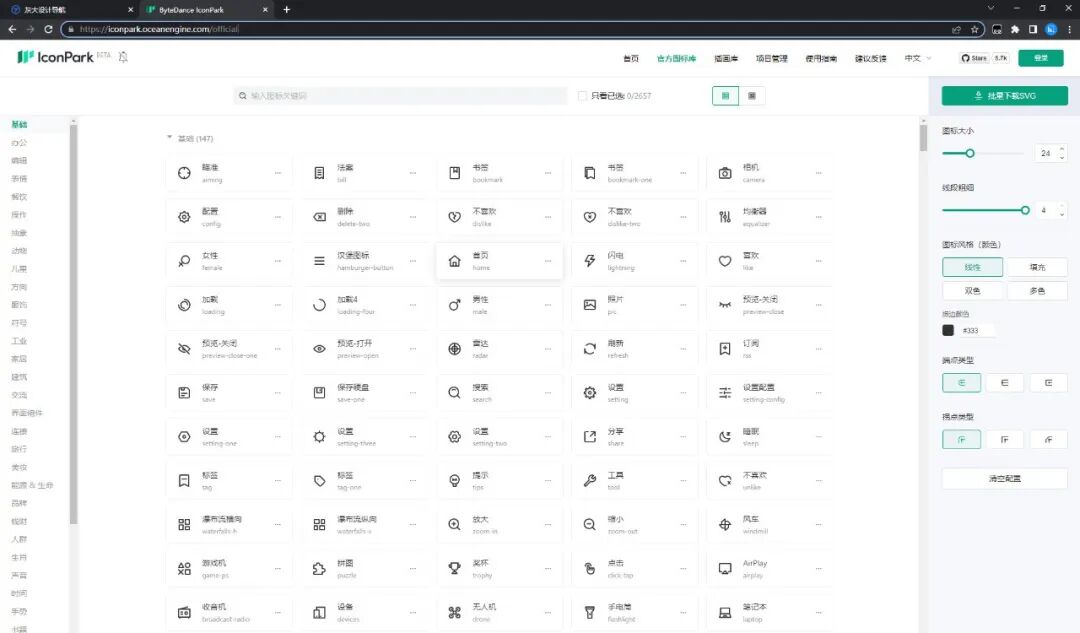This screenshot has width=1080, height=633.
Task: Pick the pic photo icon
Action: (x=590, y=305)
